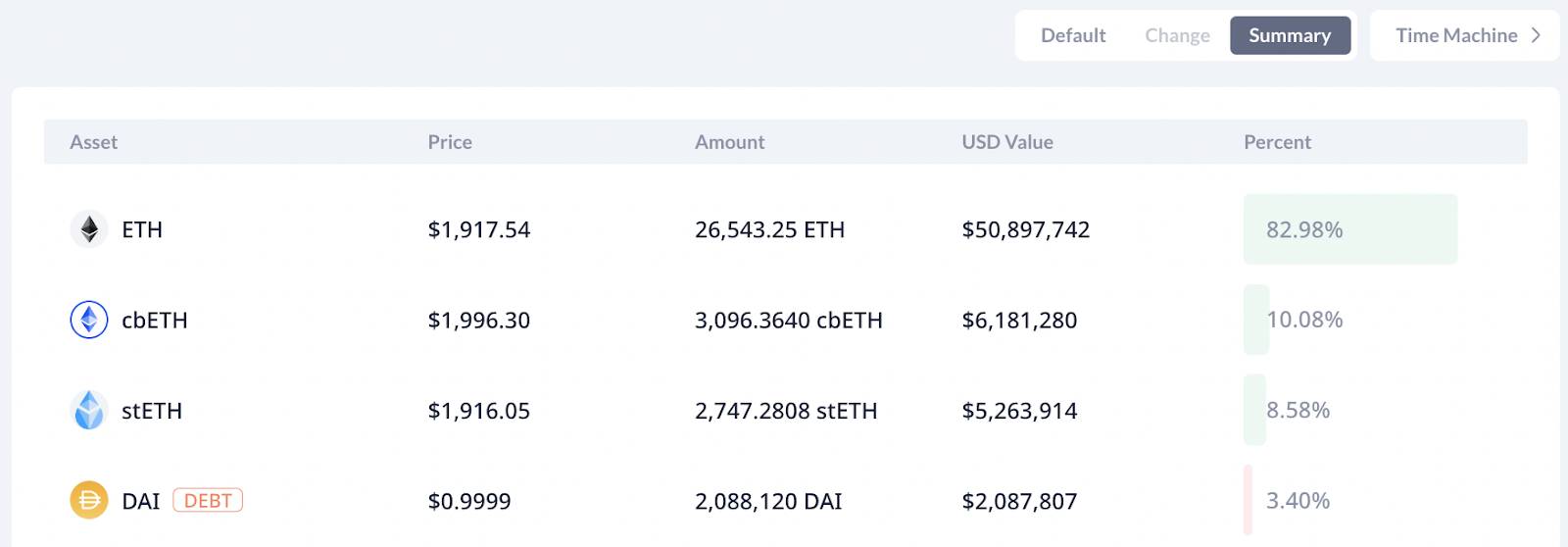Click the 3,096.3640 cbETH amount
The width and height of the screenshot is (1568, 547).
(x=789, y=320)
